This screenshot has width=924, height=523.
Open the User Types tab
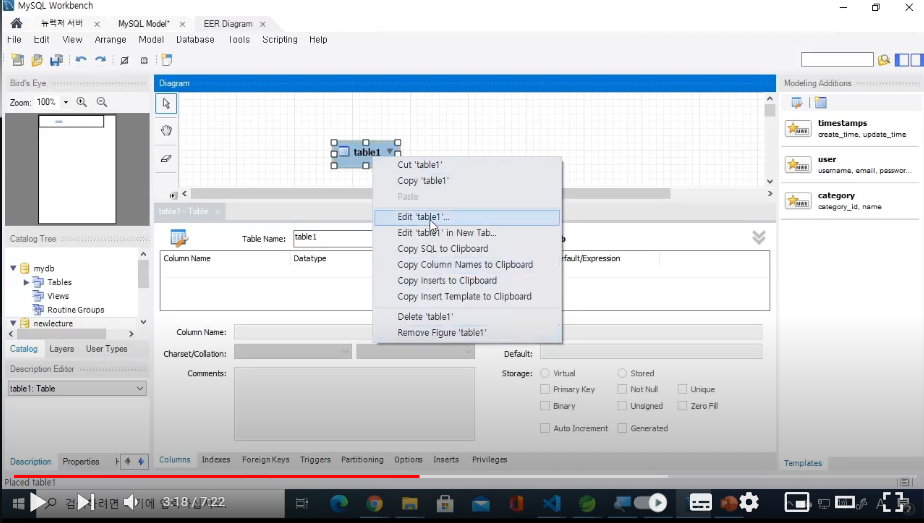coord(107,349)
